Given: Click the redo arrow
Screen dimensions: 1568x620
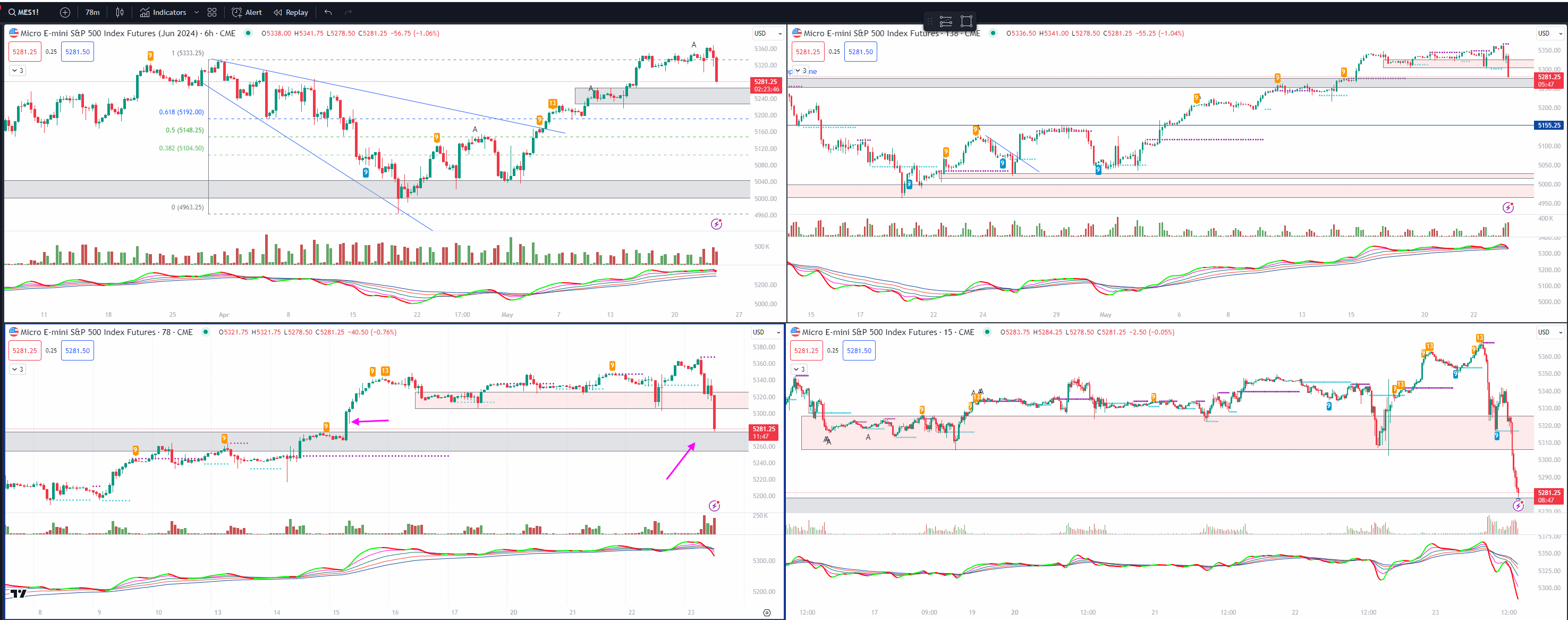Looking at the screenshot, I should coord(348,12).
